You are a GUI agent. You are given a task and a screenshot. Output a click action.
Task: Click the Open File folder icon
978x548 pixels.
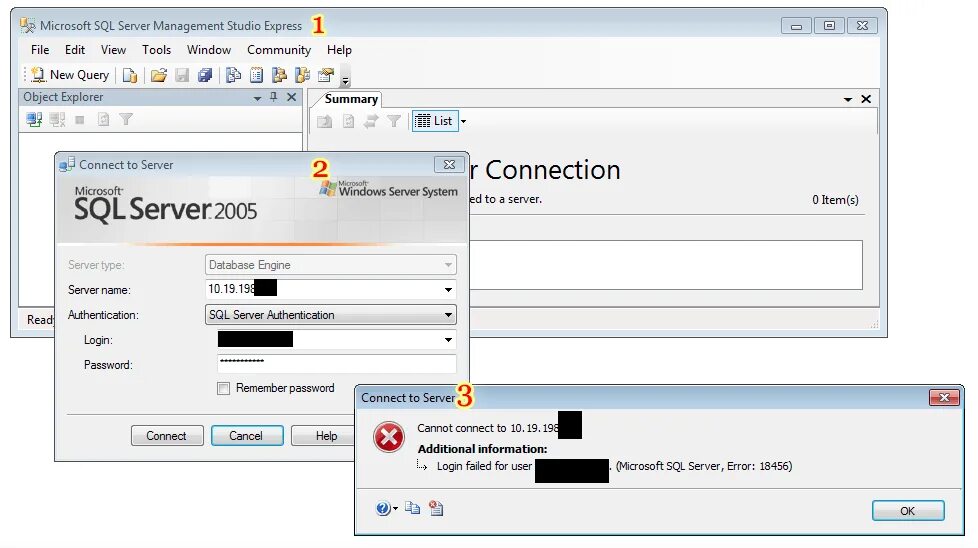tap(159, 75)
